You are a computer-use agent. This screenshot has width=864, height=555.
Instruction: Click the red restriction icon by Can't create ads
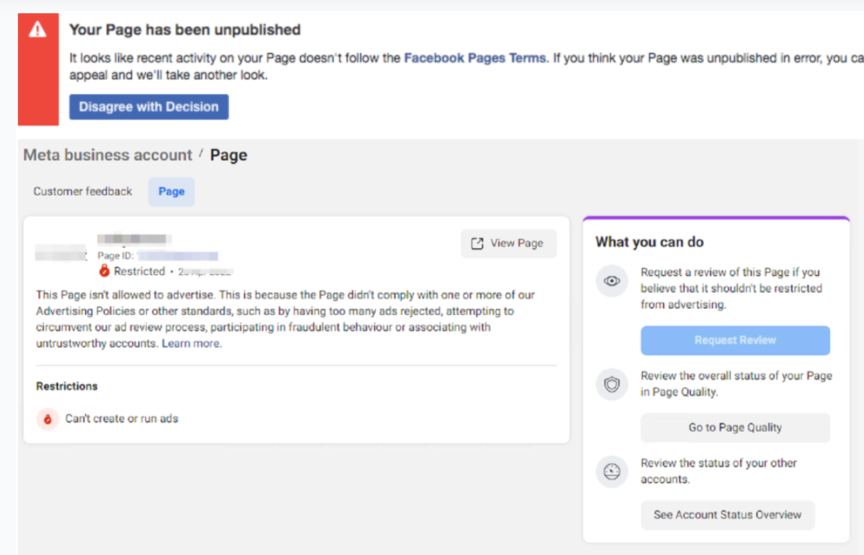tap(47, 418)
